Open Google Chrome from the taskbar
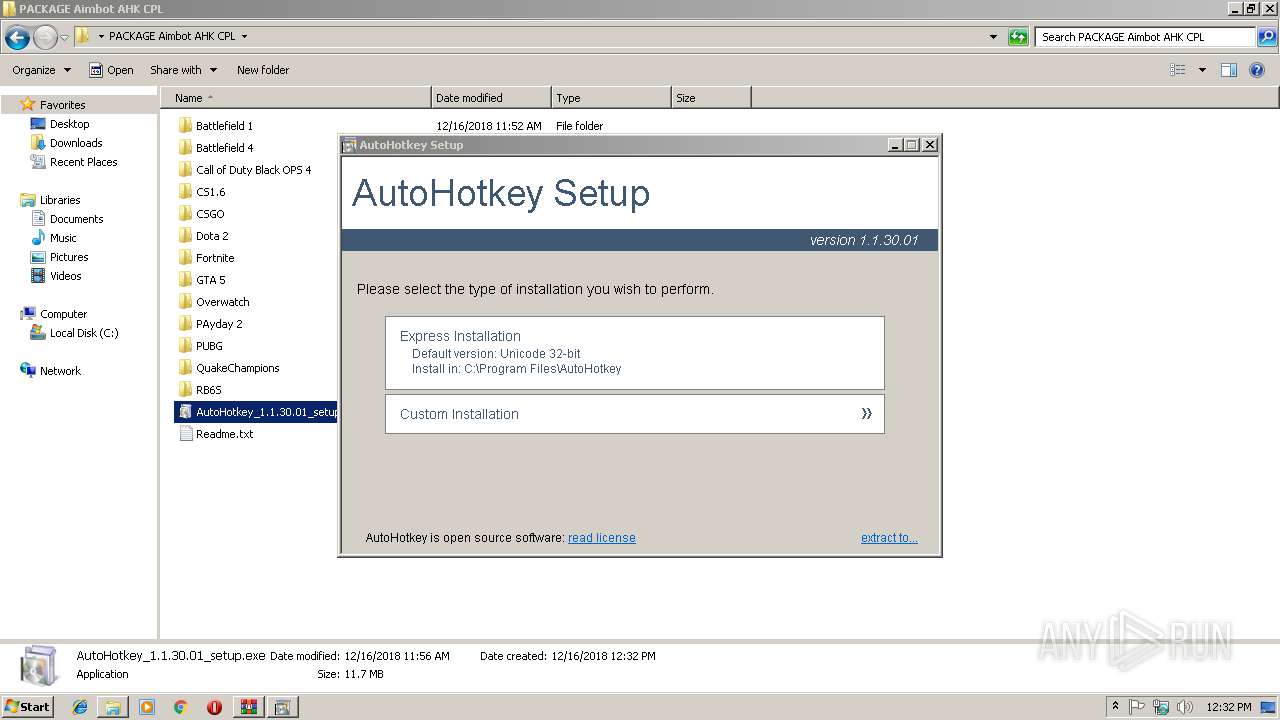The height and width of the screenshot is (720, 1280). click(x=180, y=707)
